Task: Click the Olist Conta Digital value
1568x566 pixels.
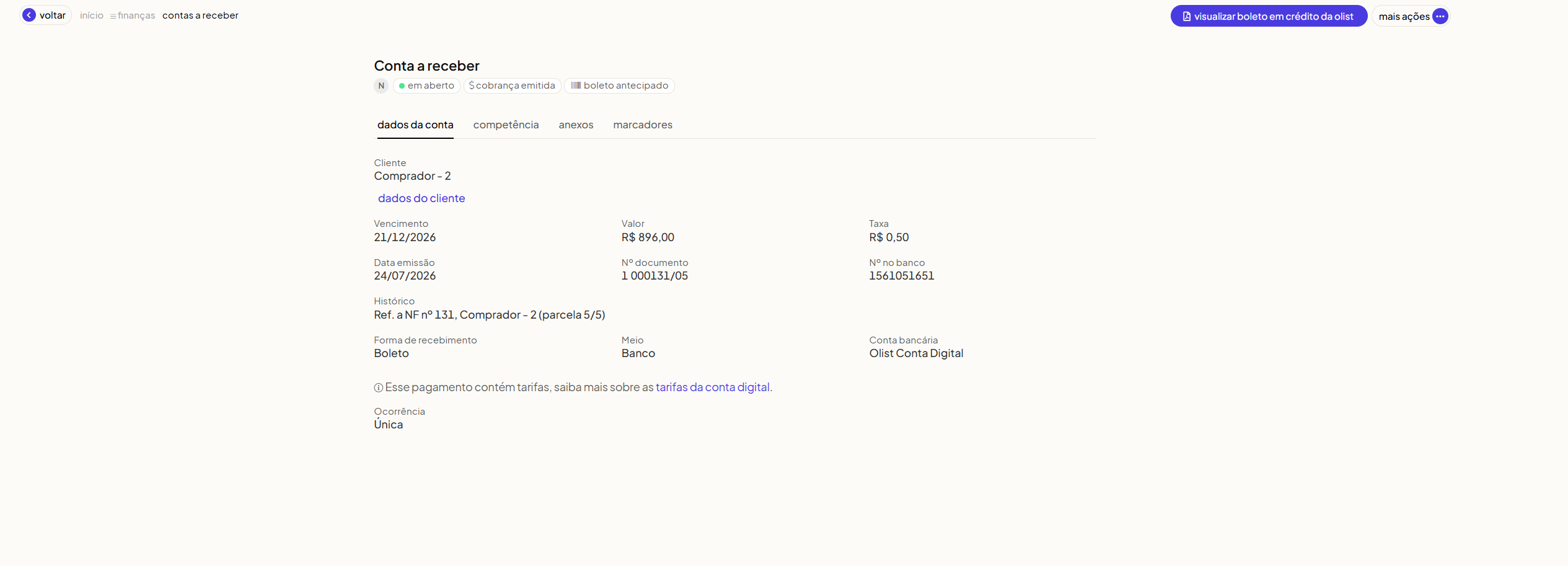Action: (916, 353)
